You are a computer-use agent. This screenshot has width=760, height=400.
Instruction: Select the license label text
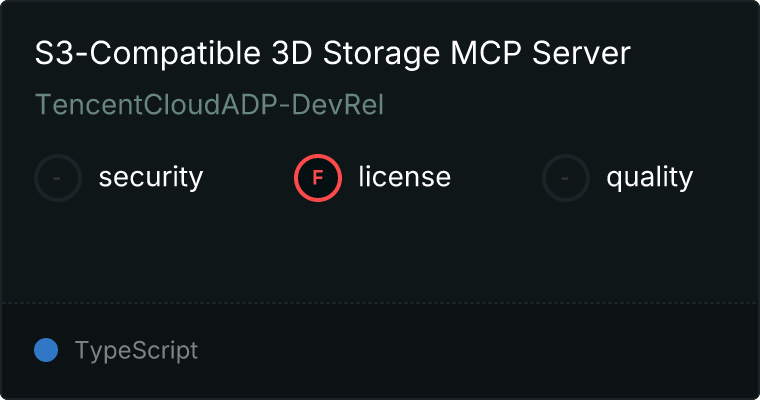coord(404,178)
